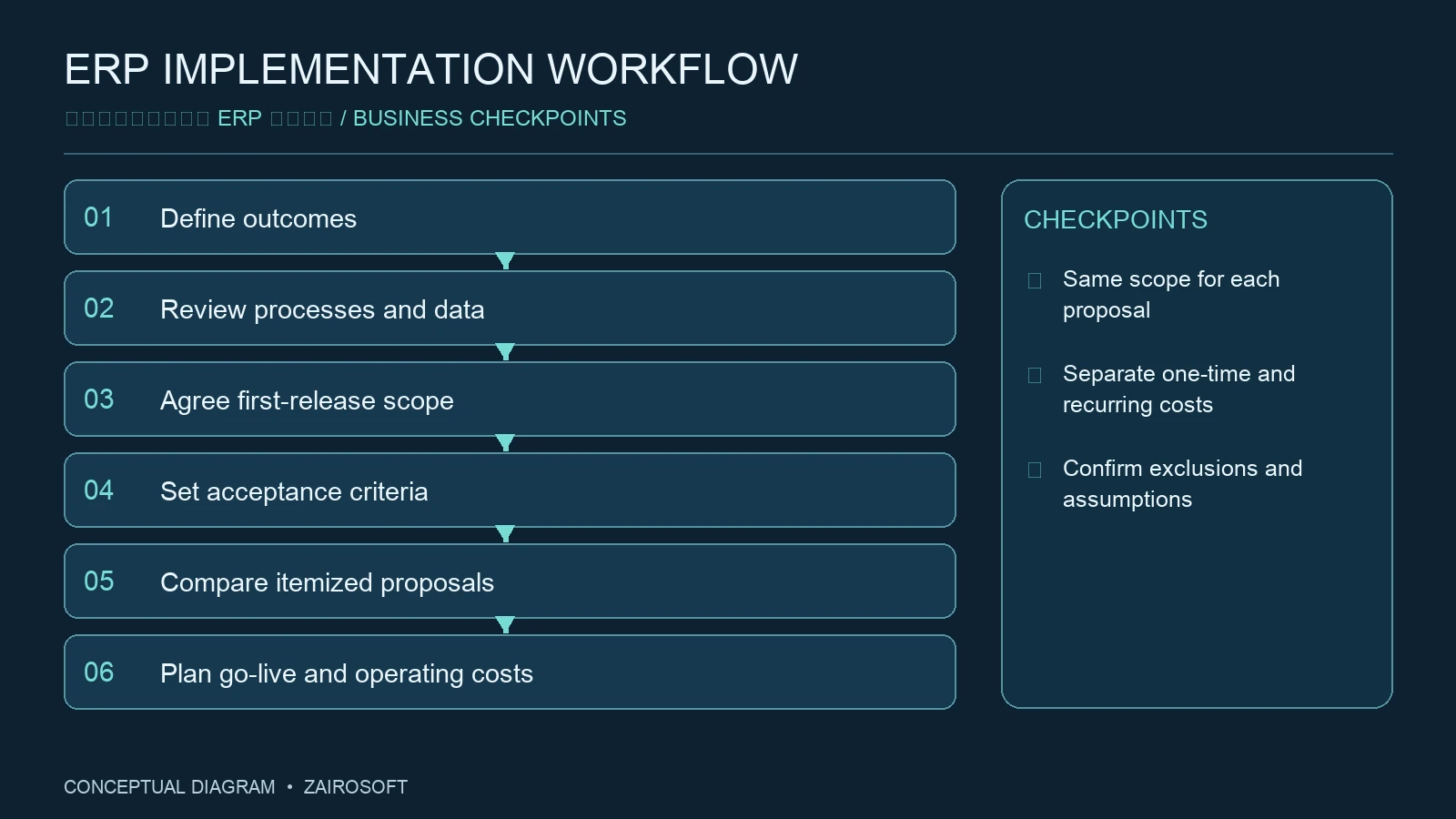Viewport: 1456px width, 819px height.
Task: Click the 'CONCEPTUAL DIAGRAM' footer text
Action: pyautogui.click(x=169, y=787)
